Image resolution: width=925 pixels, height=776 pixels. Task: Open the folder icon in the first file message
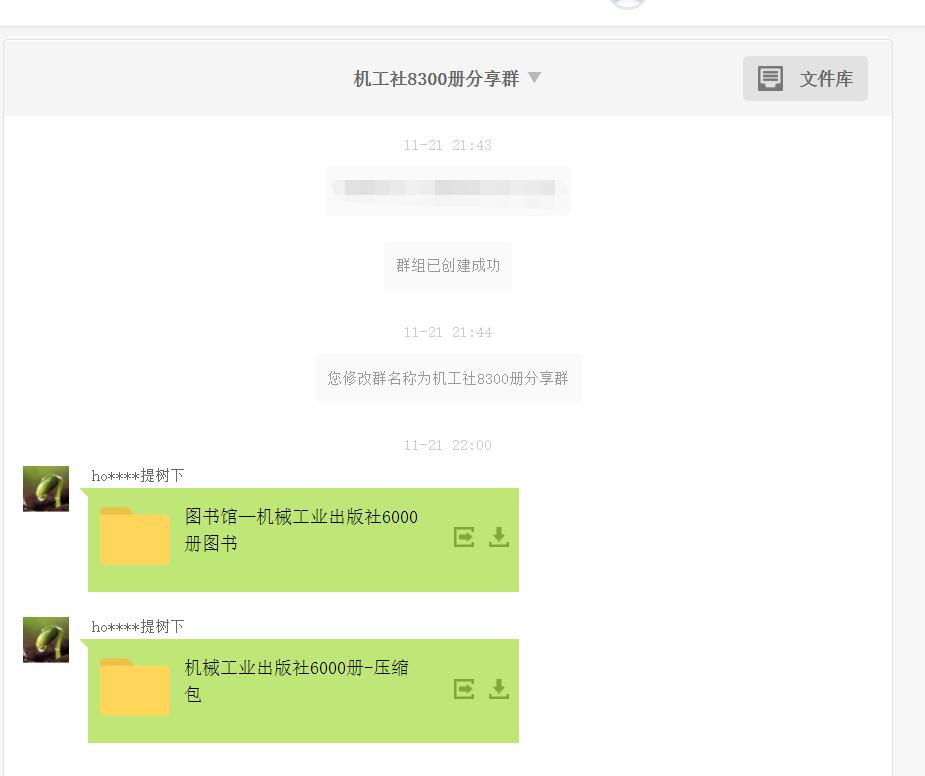(134, 537)
